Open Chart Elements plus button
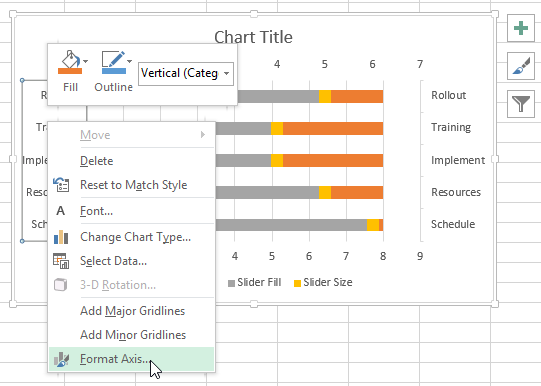This screenshot has height=386, width=541. 521,28
